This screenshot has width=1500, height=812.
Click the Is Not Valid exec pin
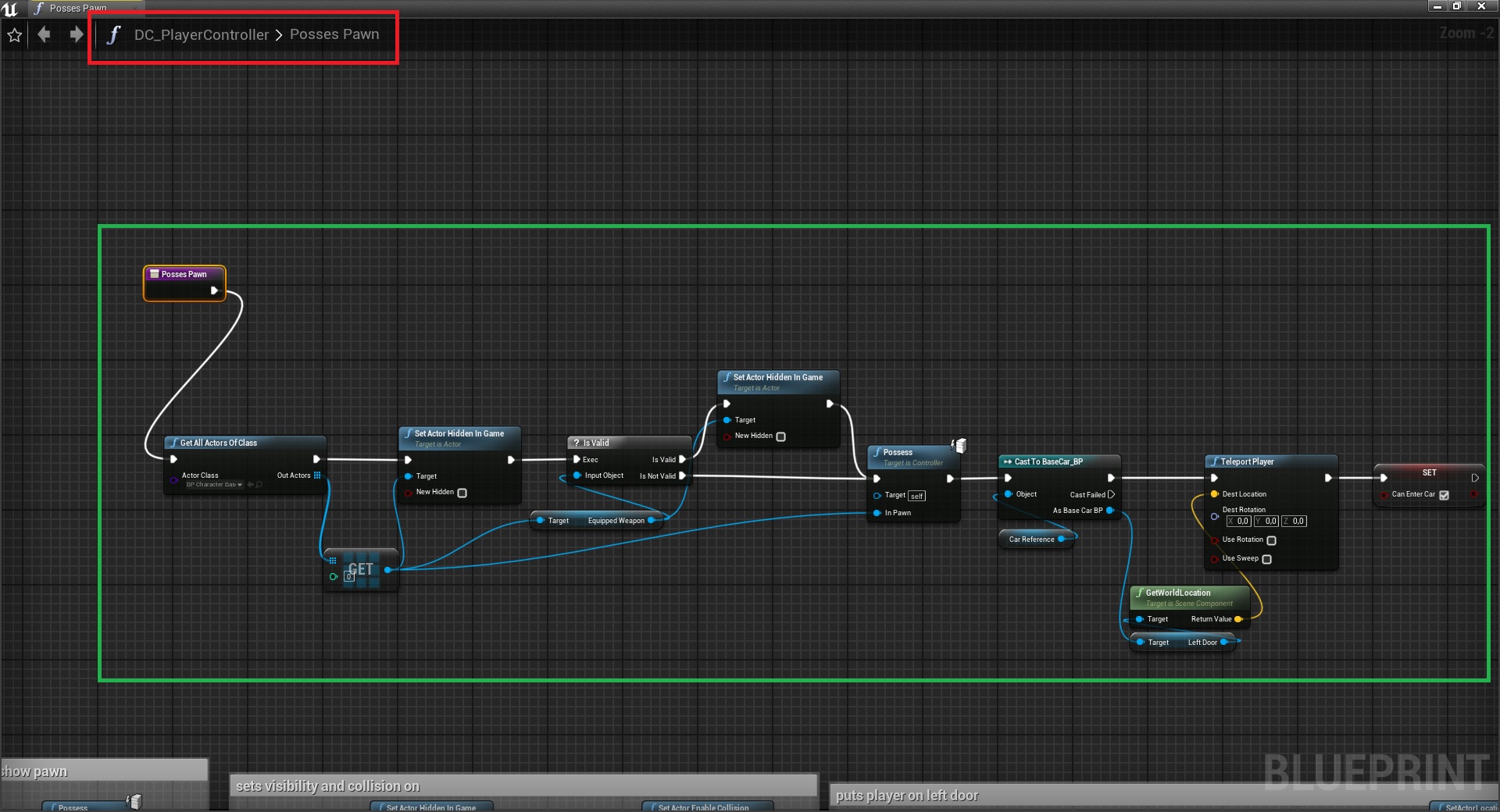click(x=682, y=475)
